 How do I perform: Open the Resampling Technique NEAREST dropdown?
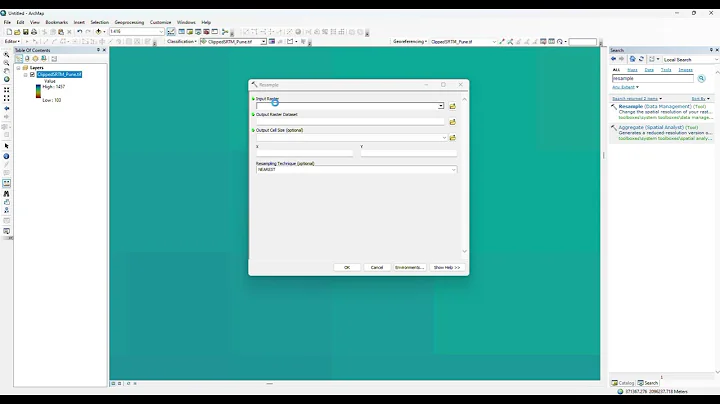click(x=453, y=170)
